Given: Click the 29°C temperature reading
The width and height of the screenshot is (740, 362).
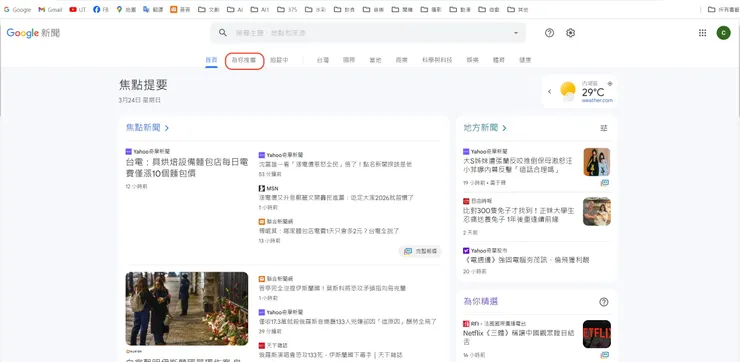Looking at the screenshot, I should [x=592, y=92].
